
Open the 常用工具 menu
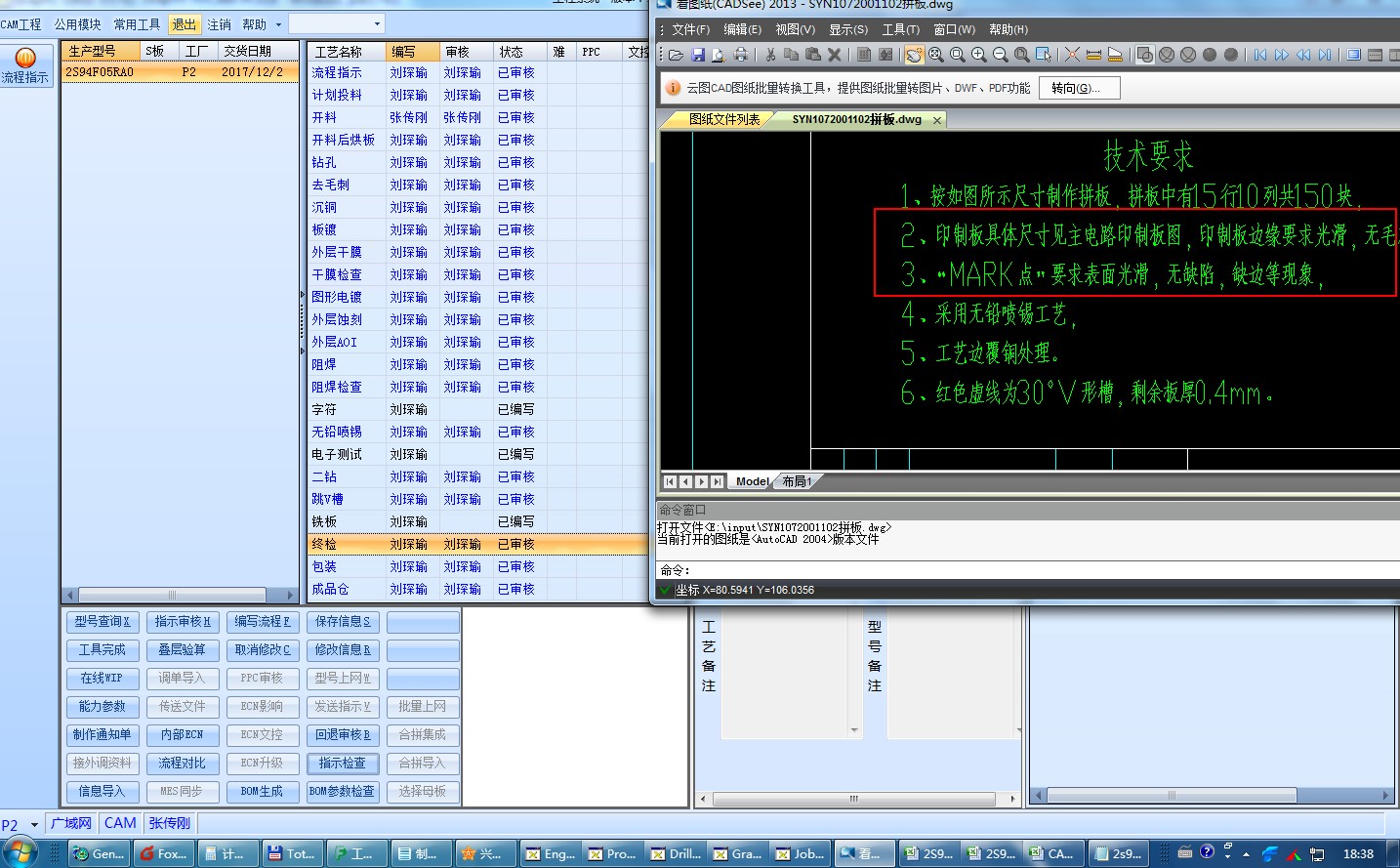pos(137,24)
